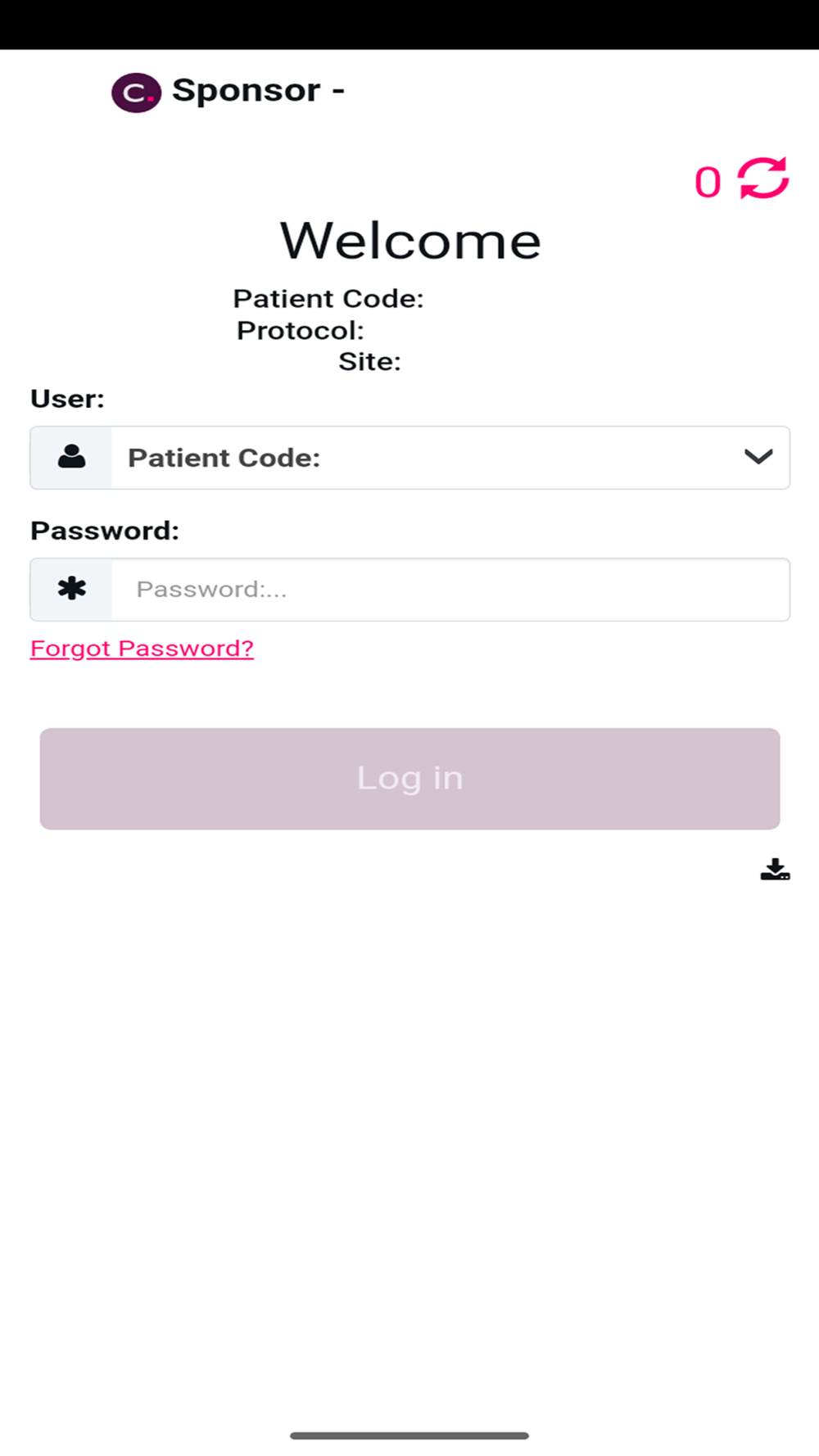Click the pink pending sync count 0
Screen dimensions: 819x1456
[x=708, y=183]
